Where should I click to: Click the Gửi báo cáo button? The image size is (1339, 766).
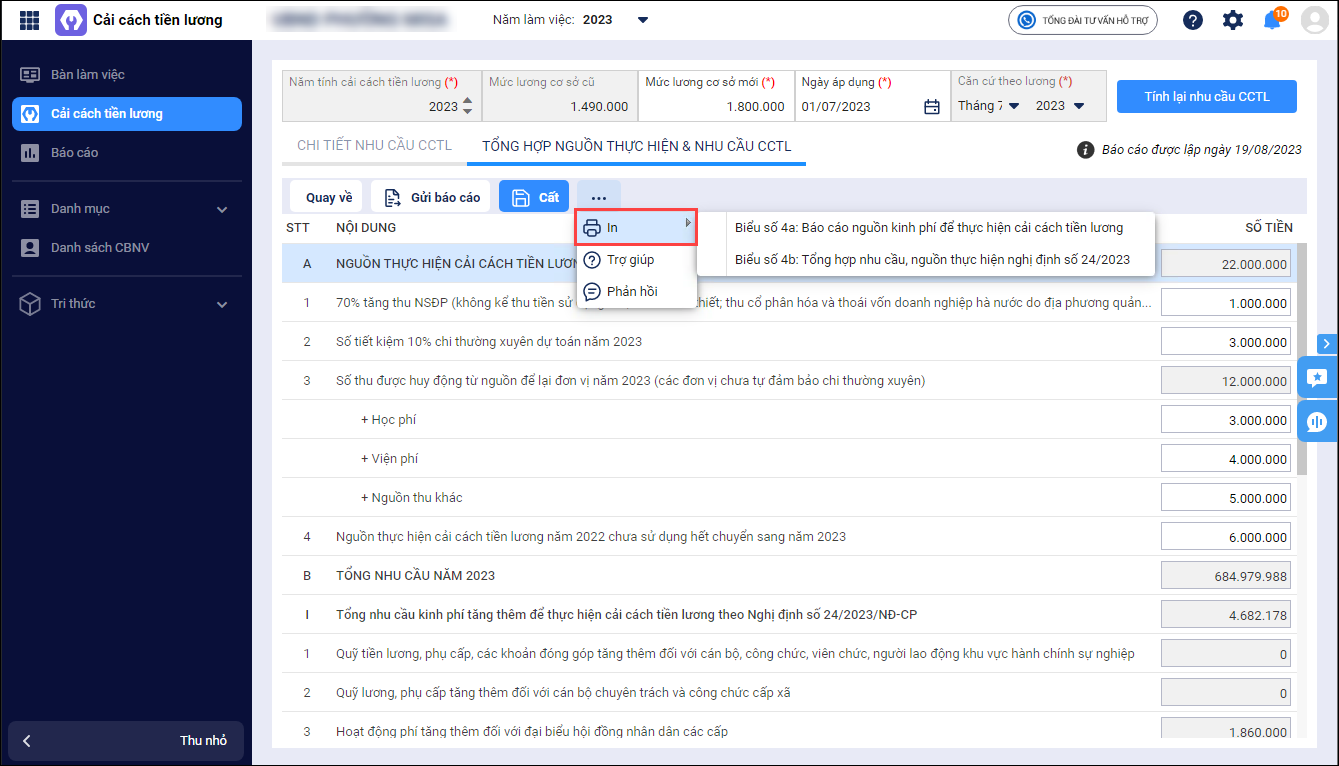[x=431, y=197]
